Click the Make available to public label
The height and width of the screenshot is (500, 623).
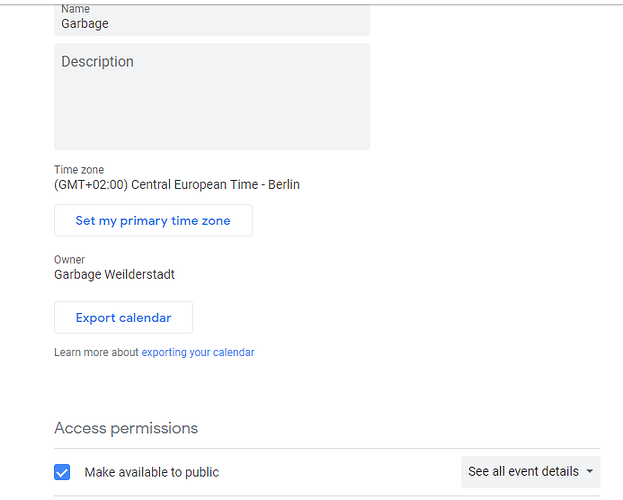click(x=152, y=472)
